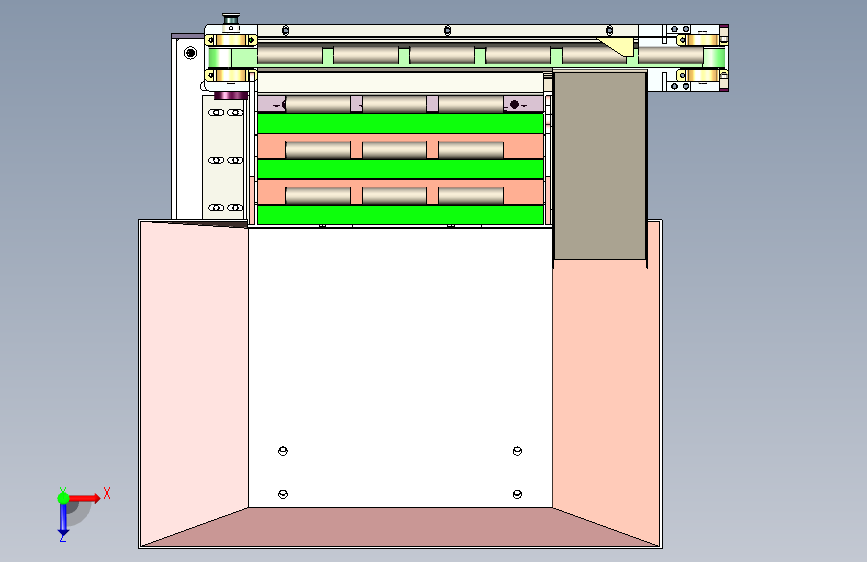
Task: Pick the emergency stop knob on top-left frame
Action: [x=231, y=19]
